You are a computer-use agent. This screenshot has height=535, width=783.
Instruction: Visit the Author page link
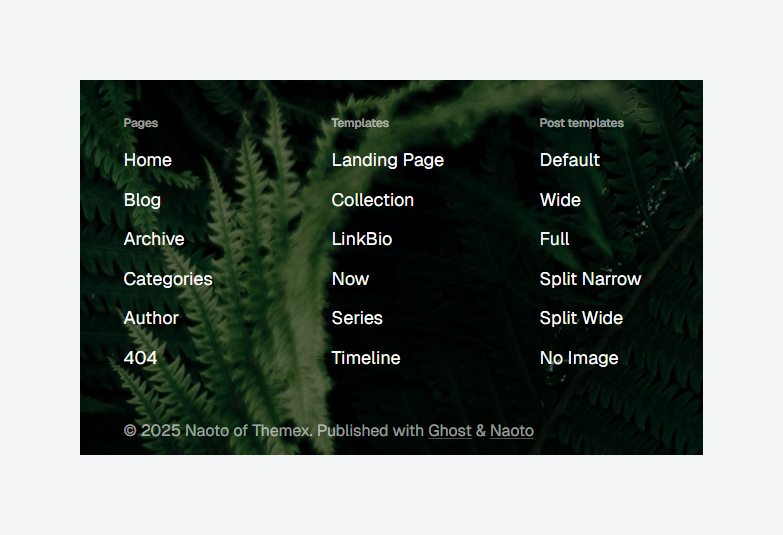point(151,318)
